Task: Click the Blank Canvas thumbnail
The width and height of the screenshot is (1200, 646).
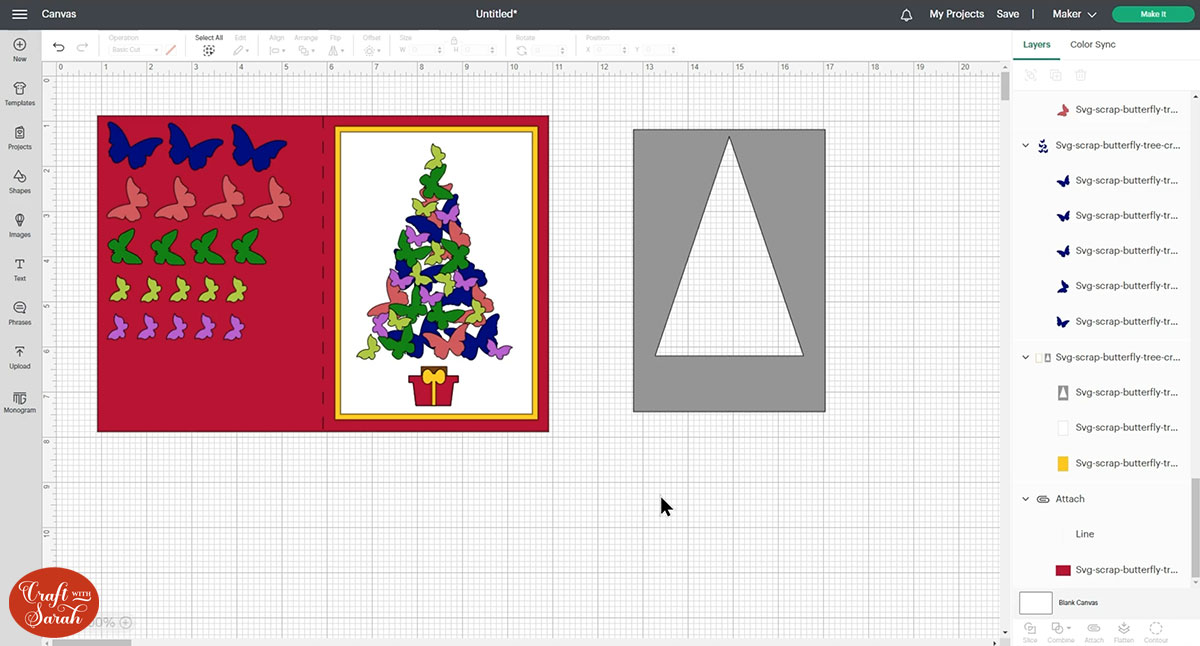Action: point(1036,603)
